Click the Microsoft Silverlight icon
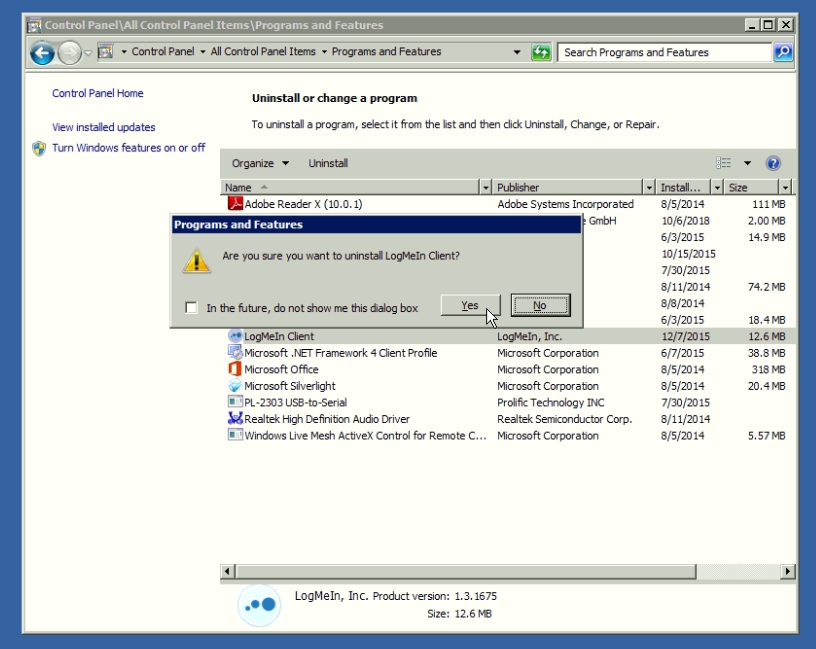 [235, 386]
